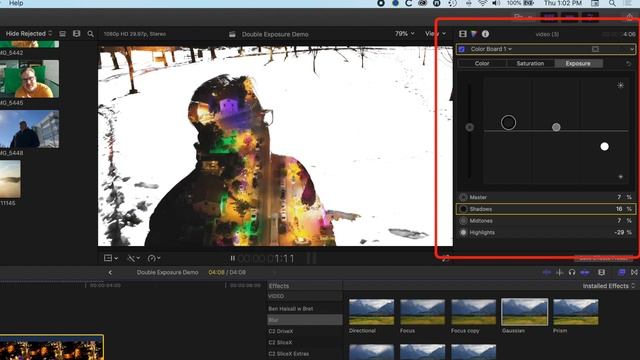Click the Midtones gray puck on color board

(x=556, y=127)
